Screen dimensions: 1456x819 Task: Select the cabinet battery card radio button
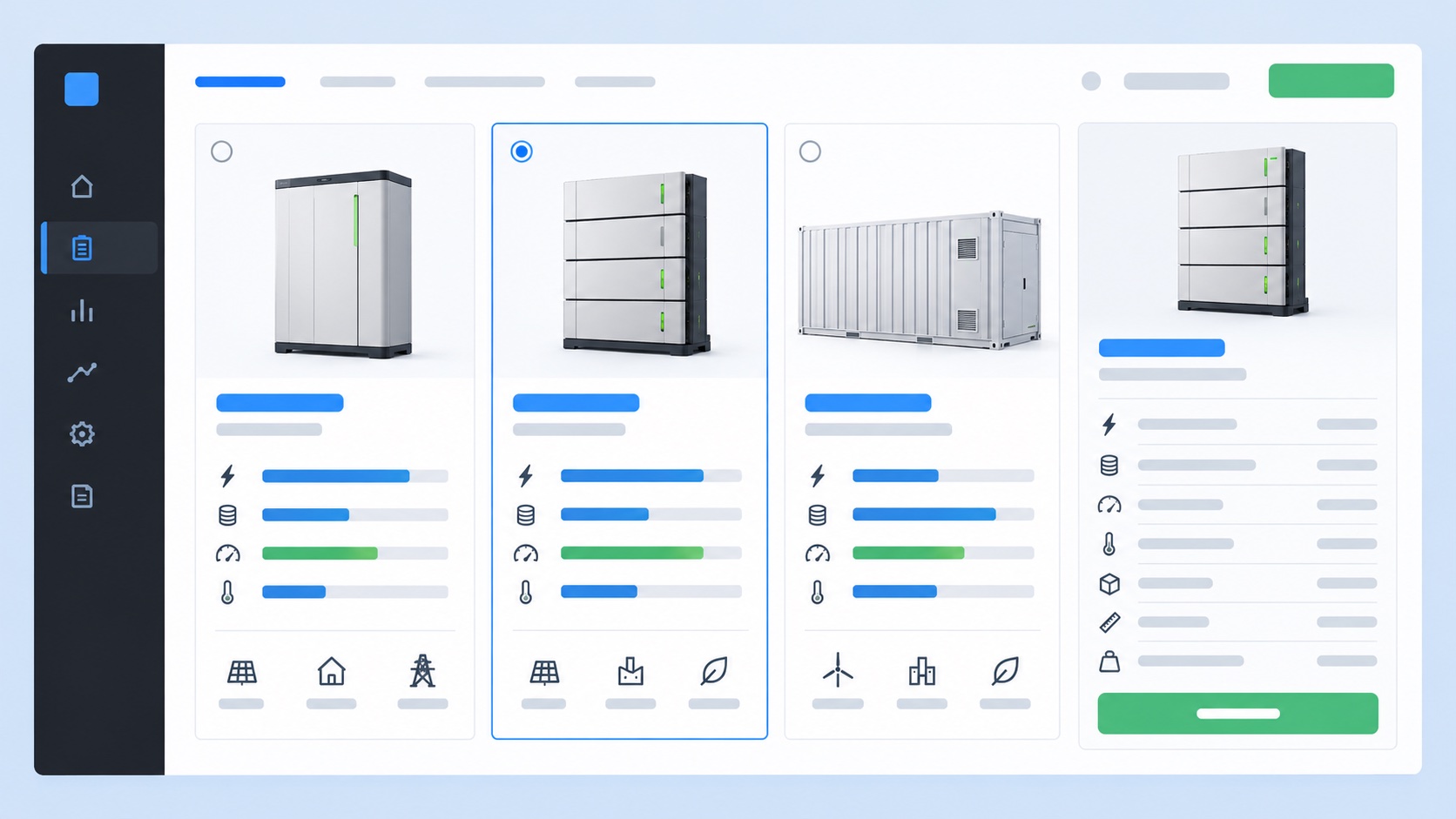pos(222,151)
